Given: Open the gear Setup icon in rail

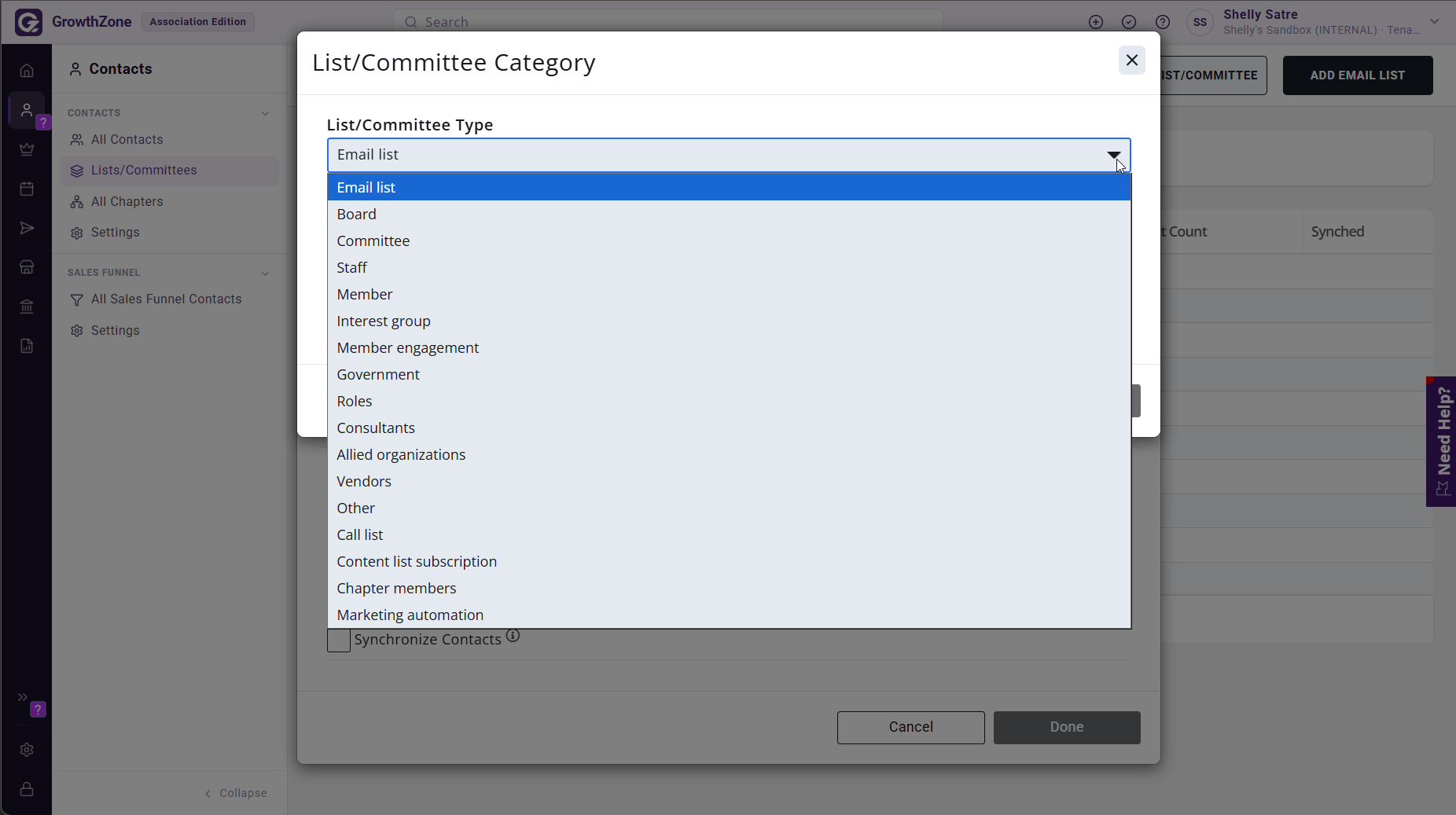Looking at the screenshot, I should (27, 750).
